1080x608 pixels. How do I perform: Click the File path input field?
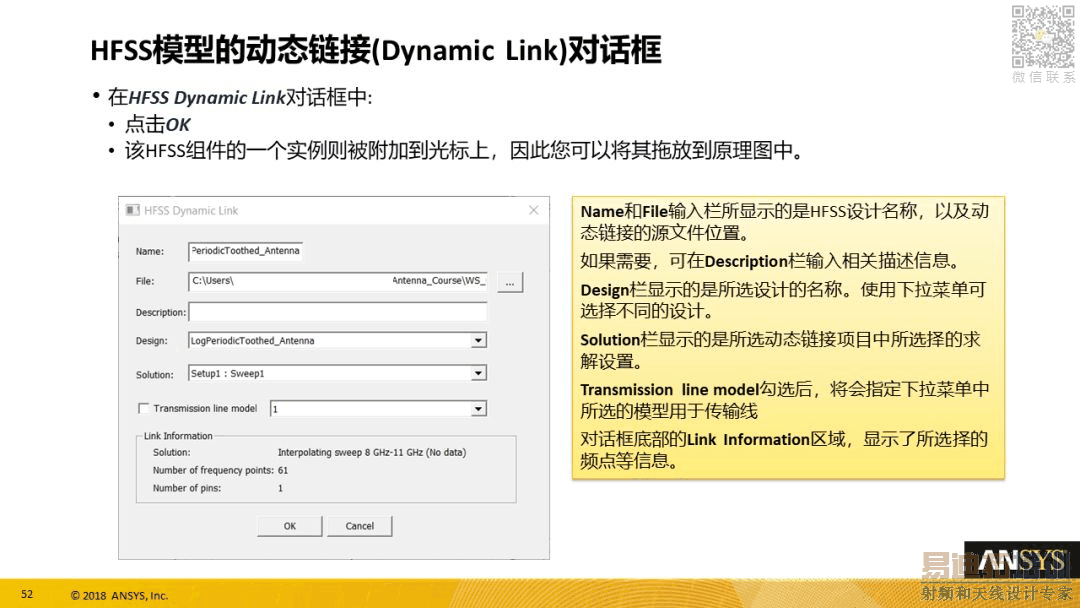coord(338,281)
